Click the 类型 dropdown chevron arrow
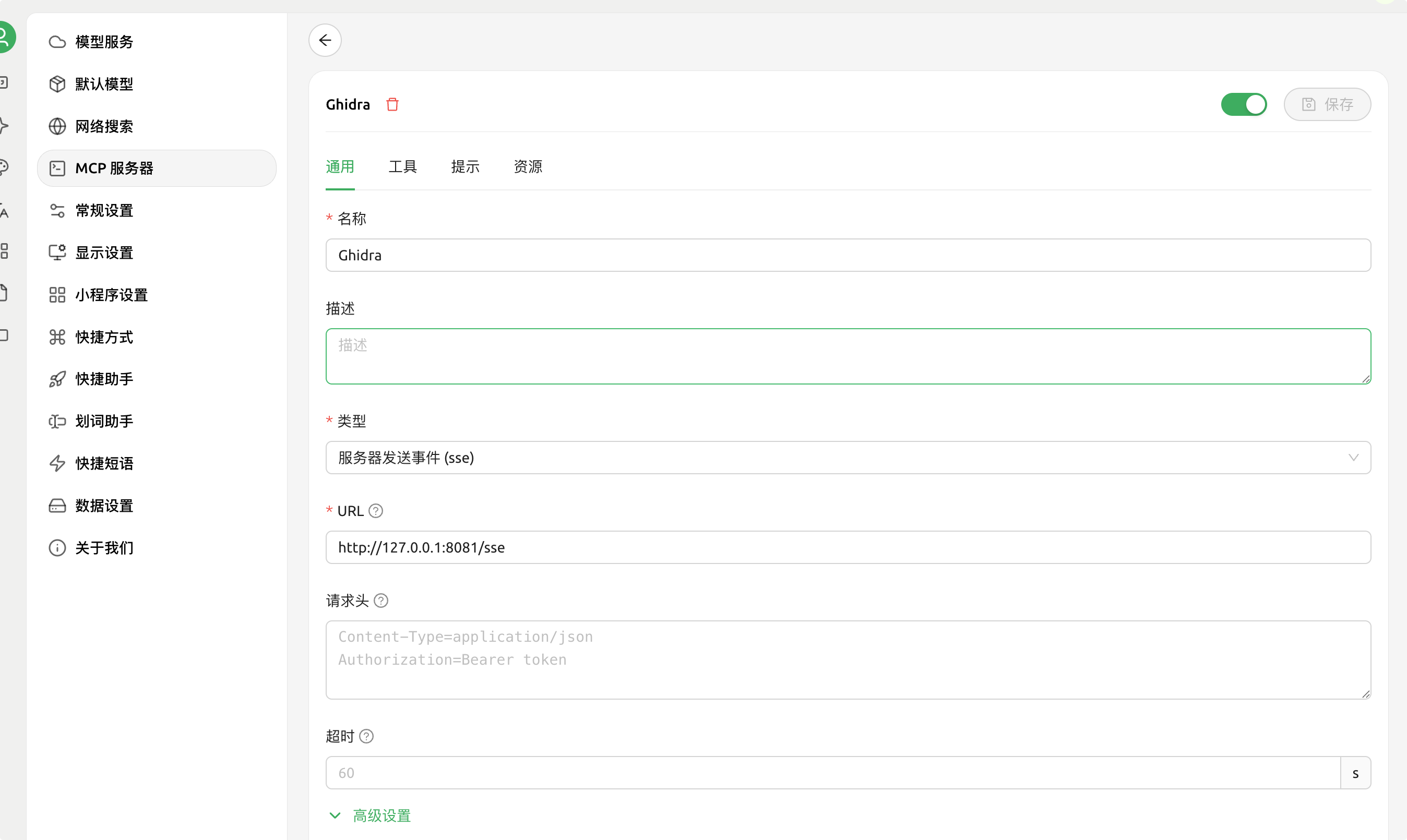Screen dimensions: 1407x840 click(1353, 458)
